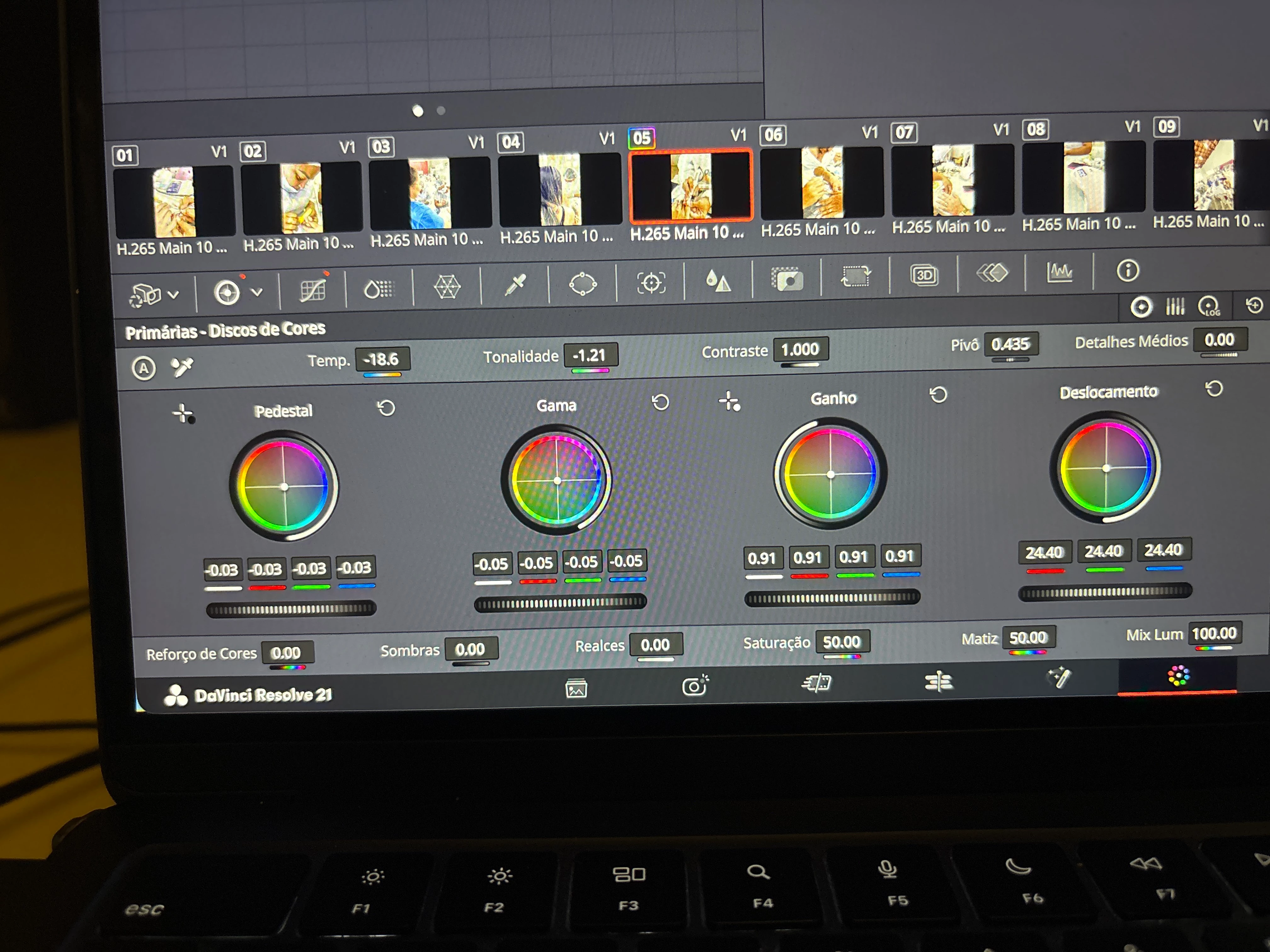1270x952 pixels.
Task: Select the Qualifier eyedropper tool
Action: click(x=515, y=285)
